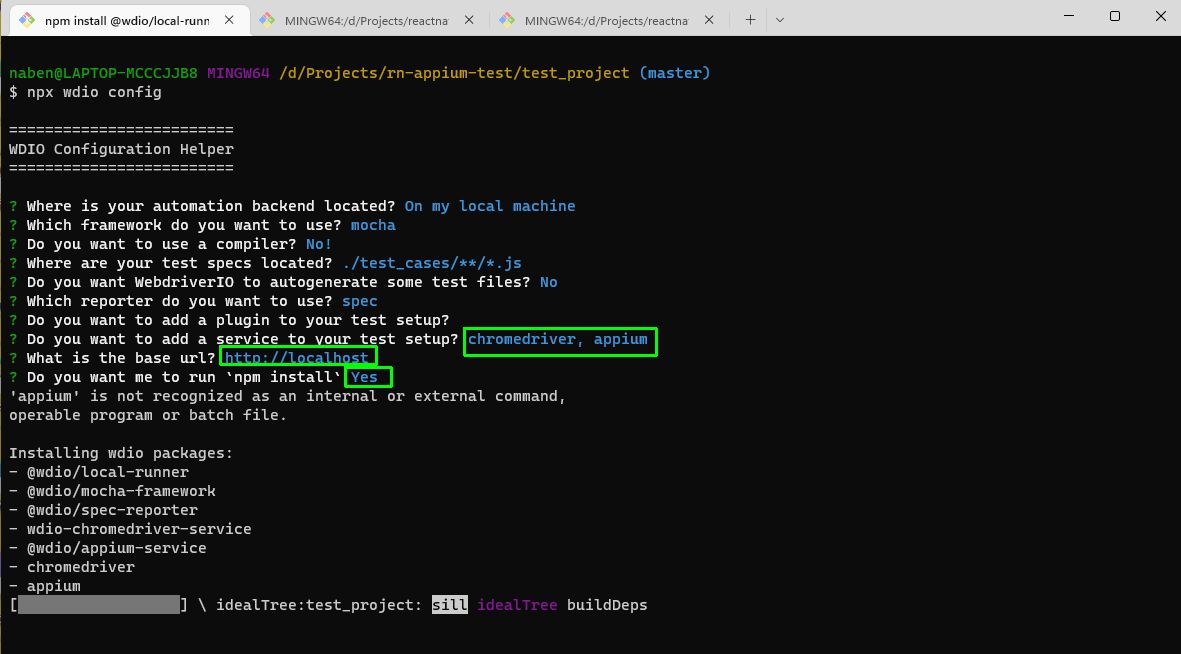Click the 'spec' reporter answer
1181x654 pixels.
pyautogui.click(x=359, y=301)
